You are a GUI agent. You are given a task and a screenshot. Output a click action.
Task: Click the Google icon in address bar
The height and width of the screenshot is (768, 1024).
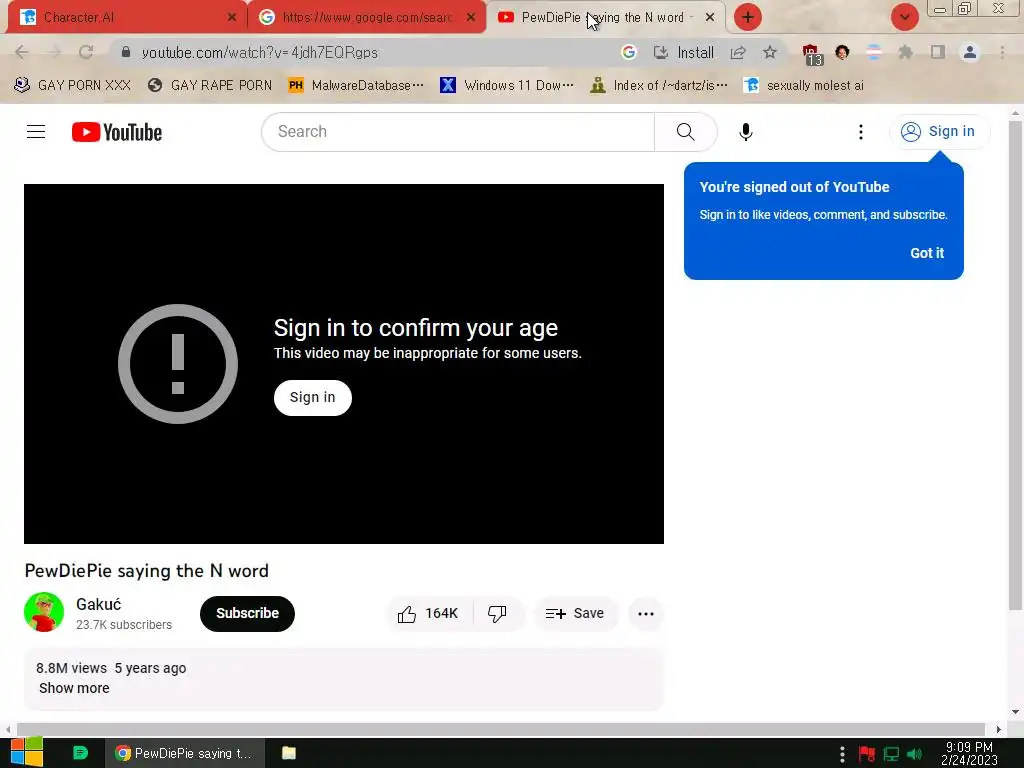pos(629,52)
